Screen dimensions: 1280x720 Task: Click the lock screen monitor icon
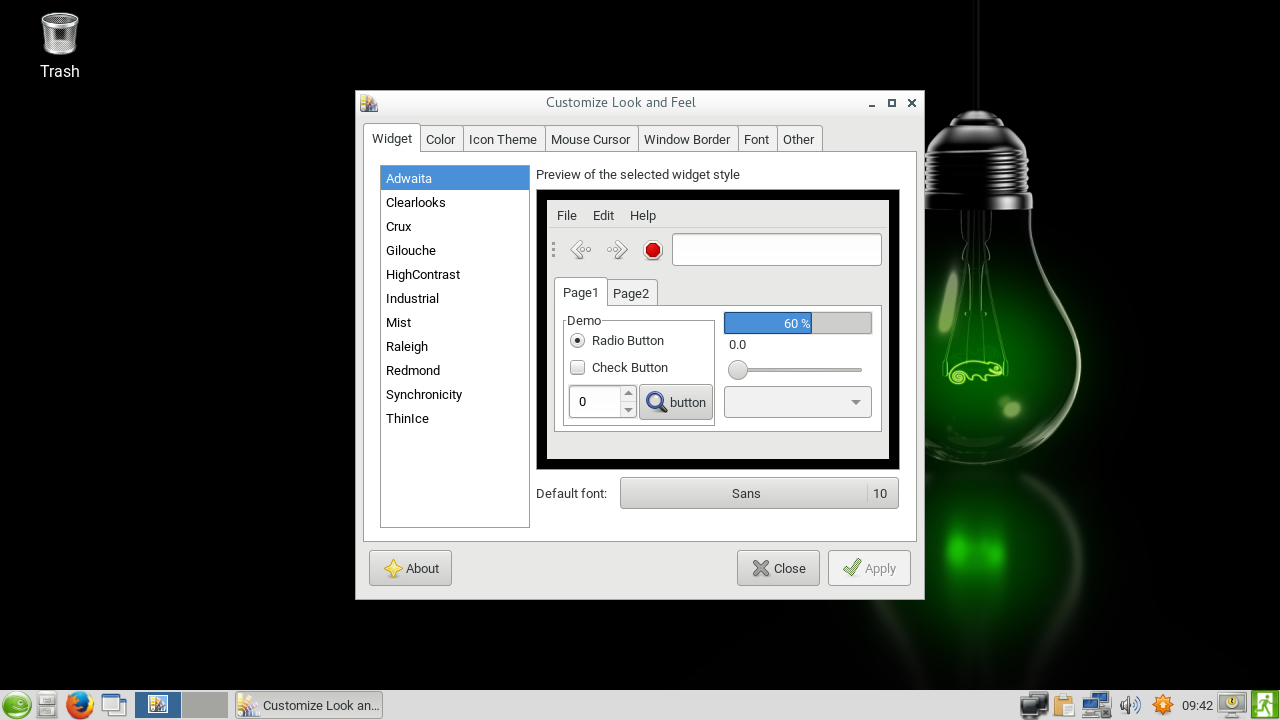pos(1232,705)
